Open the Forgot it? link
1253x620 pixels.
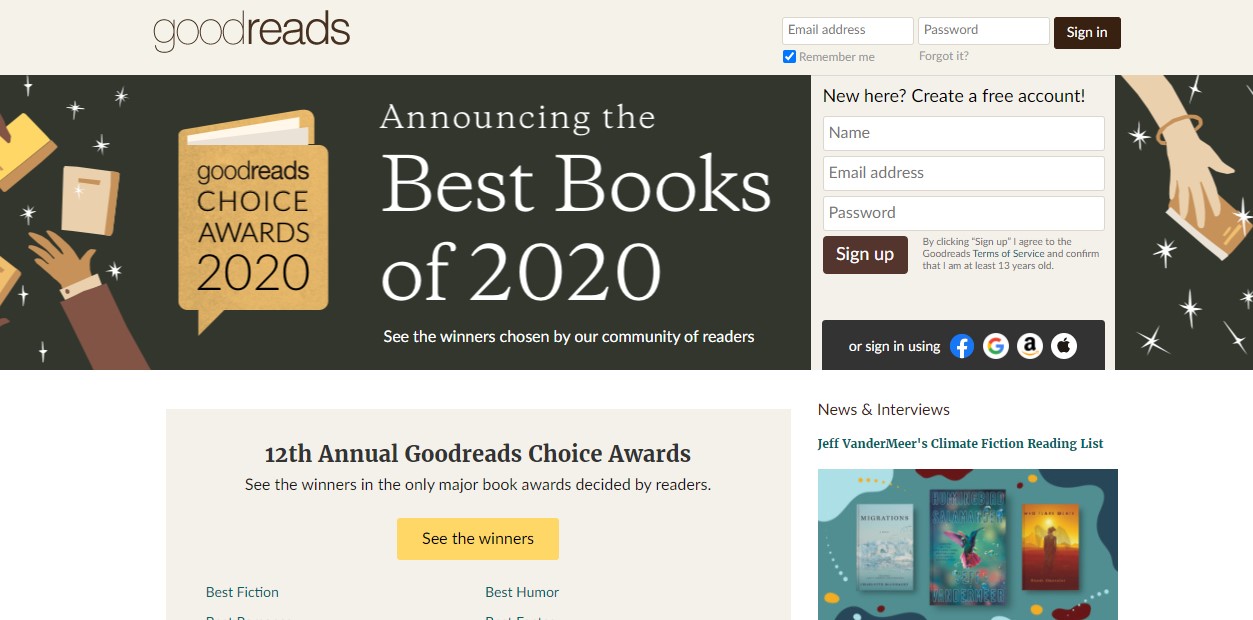[943, 56]
